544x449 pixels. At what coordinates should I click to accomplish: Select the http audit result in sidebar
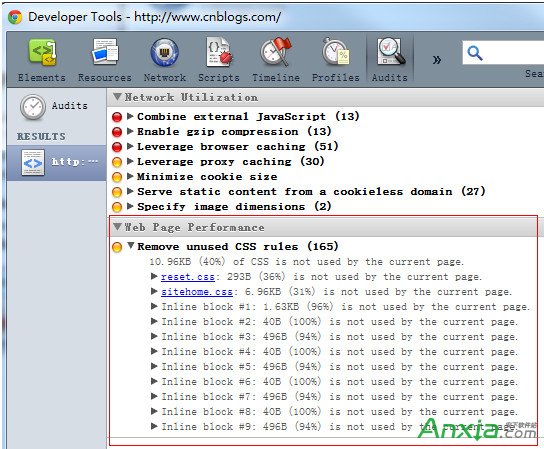point(57,162)
